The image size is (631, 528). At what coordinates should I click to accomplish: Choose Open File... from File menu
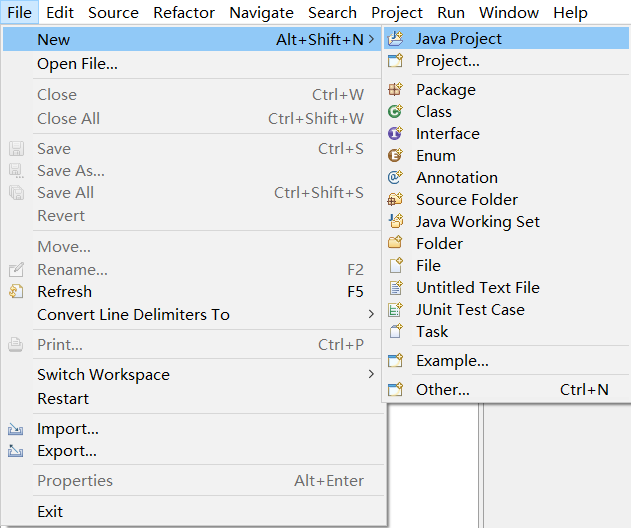point(192,64)
